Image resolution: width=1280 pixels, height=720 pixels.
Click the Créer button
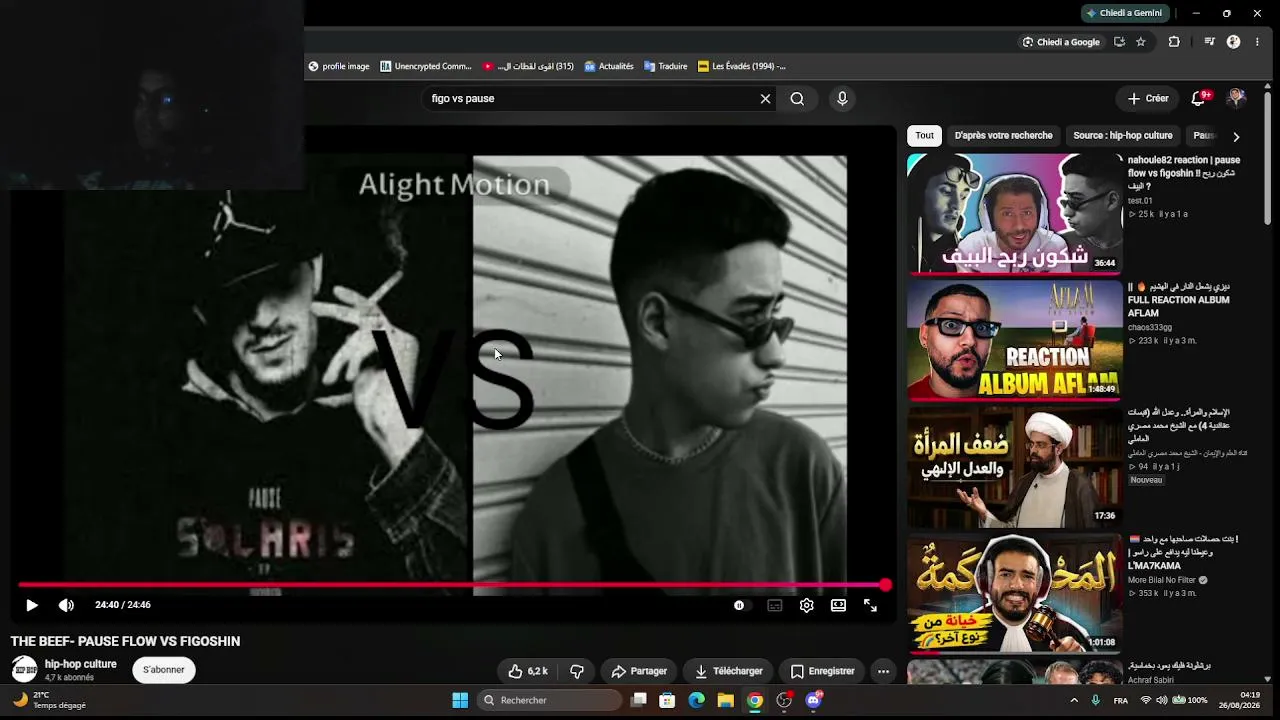pos(1148,99)
